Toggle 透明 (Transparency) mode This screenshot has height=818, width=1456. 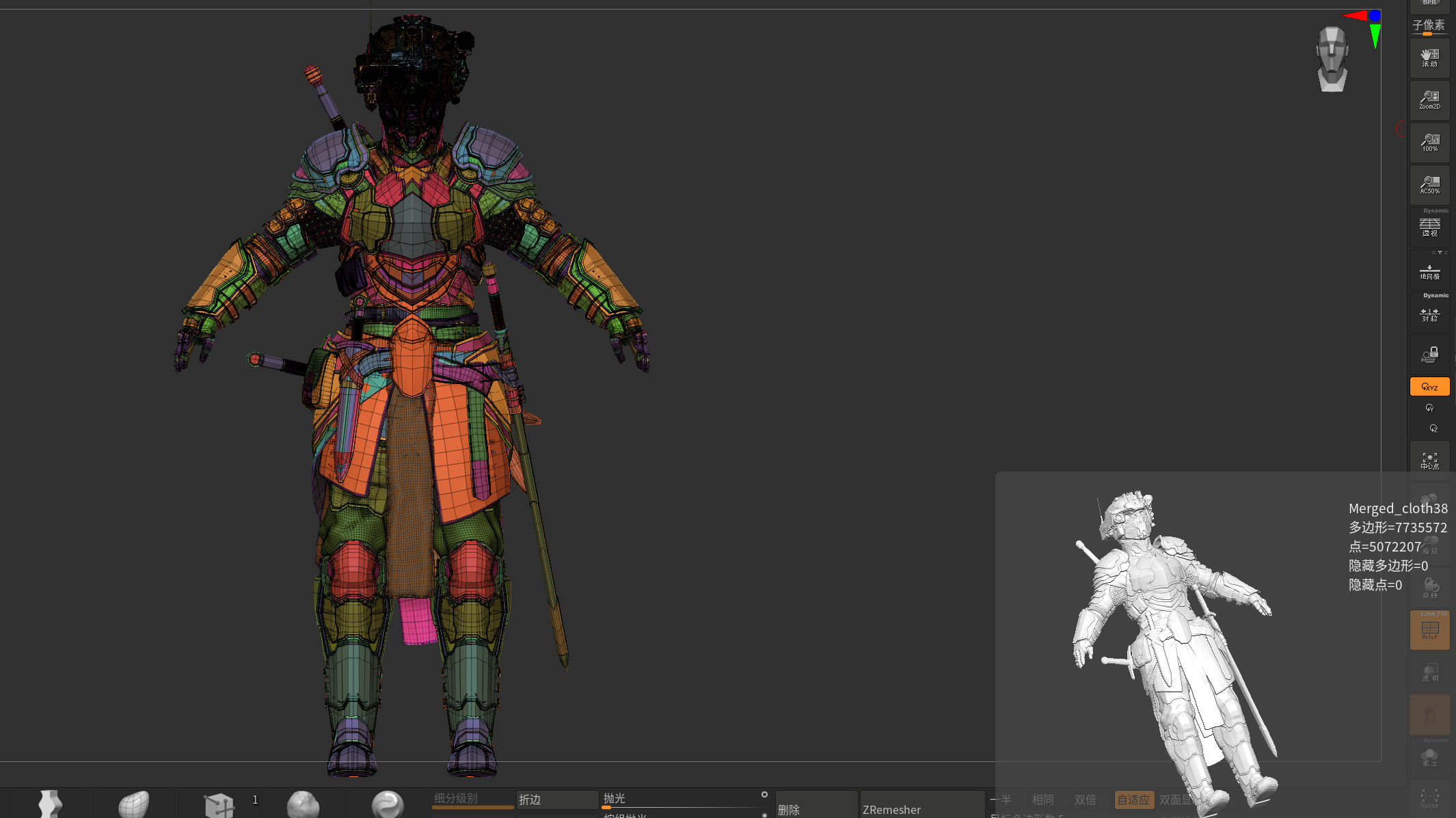point(1429,672)
